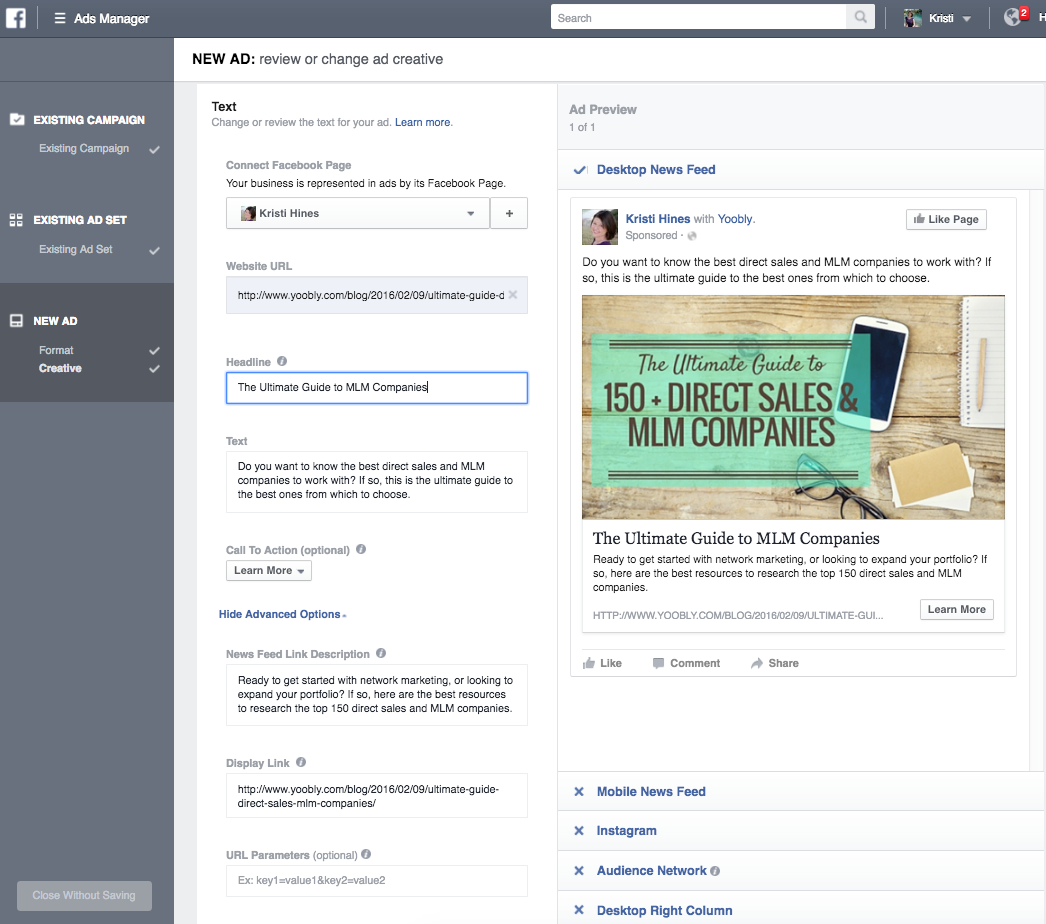Viewport: 1046px width, 924px height.
Task: Click the Existing Ad Set grid icon
Action: 17,219
